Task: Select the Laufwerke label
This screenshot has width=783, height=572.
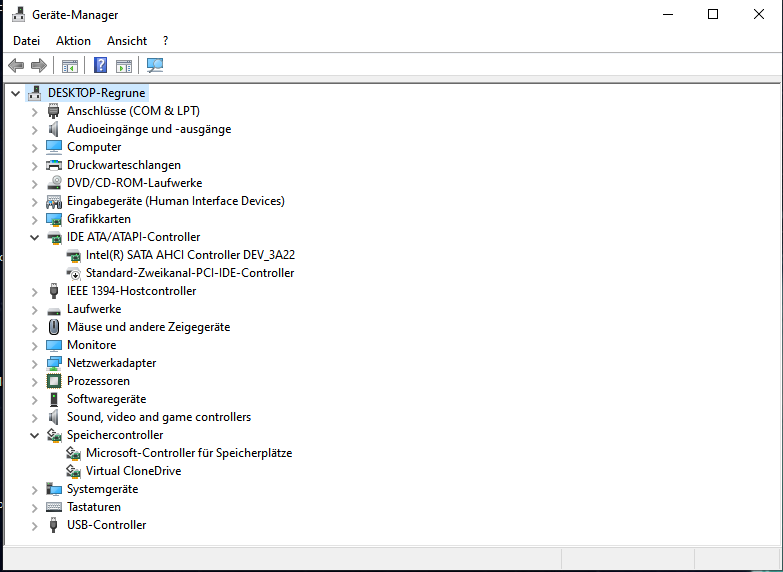Action: (94, 309)
